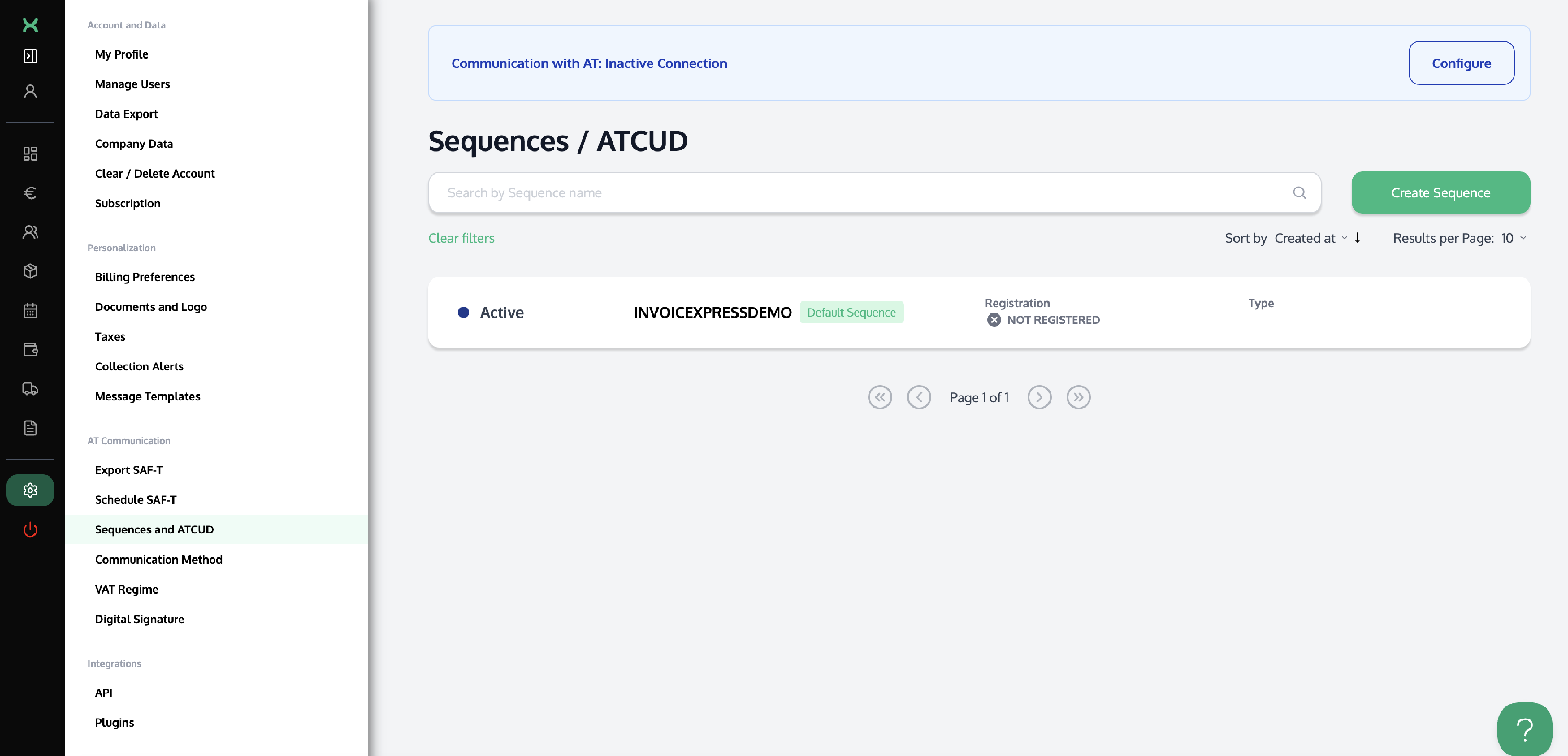Click the search magnifier icon

pos(1299,193)
